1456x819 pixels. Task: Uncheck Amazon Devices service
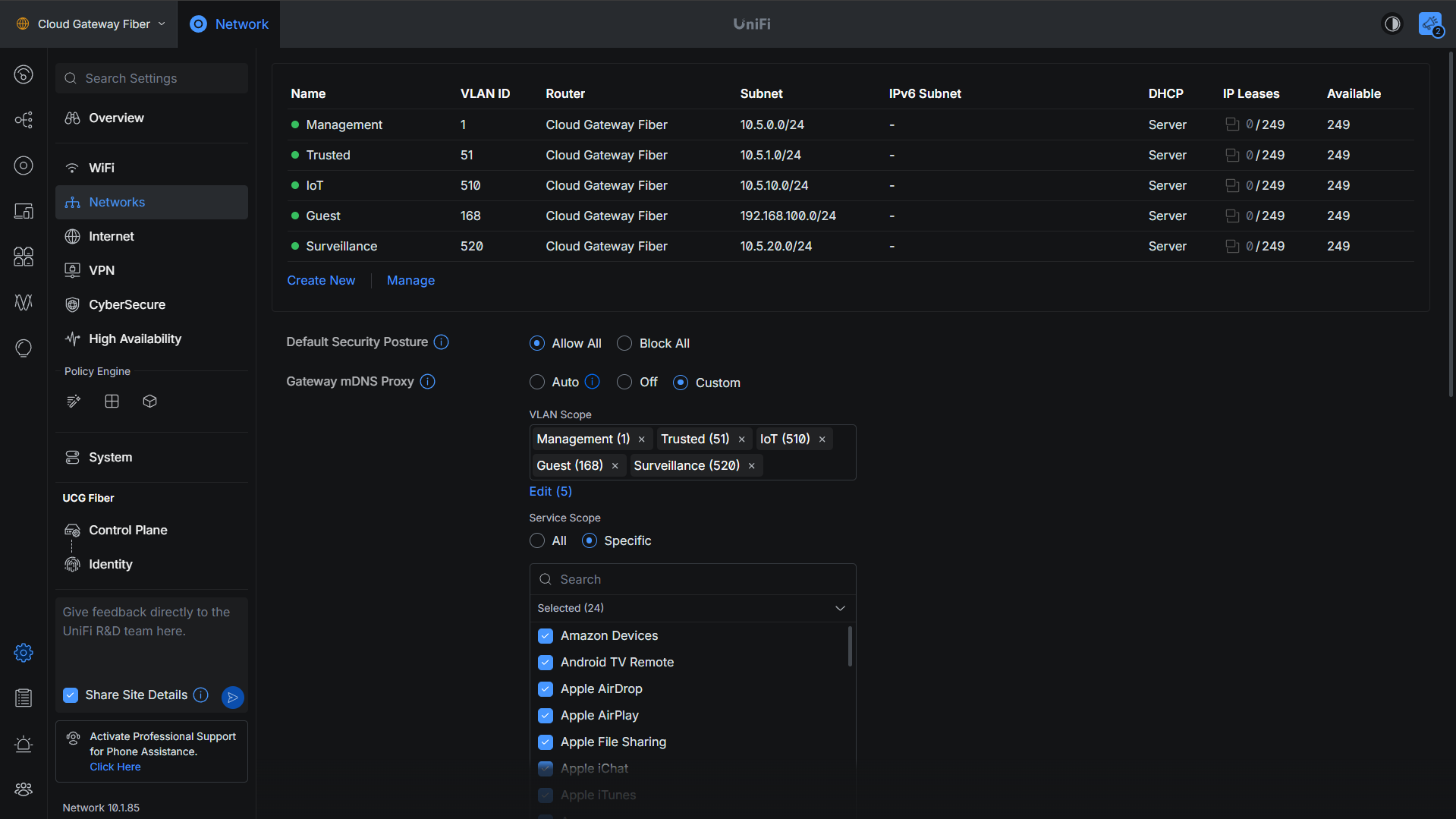[546, 636]
